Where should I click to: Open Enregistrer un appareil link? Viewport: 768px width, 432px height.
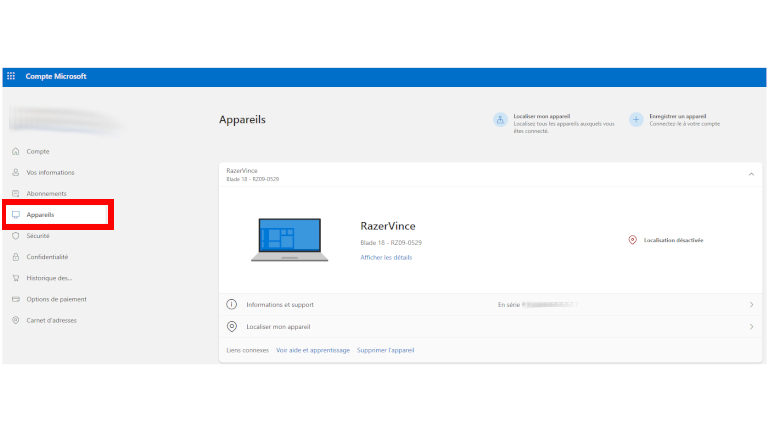coord(678,116)
